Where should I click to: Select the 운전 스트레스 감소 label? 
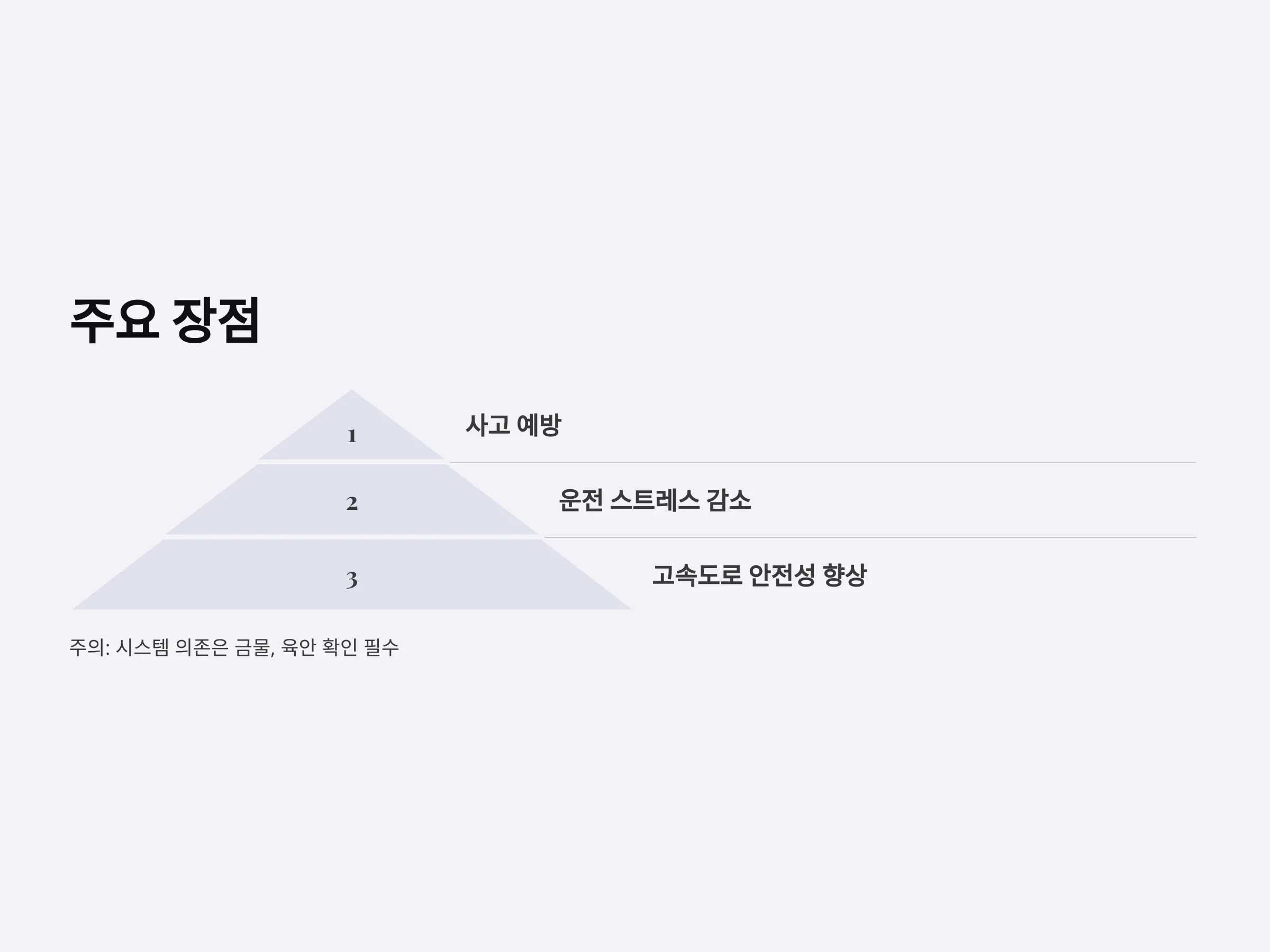655,500
